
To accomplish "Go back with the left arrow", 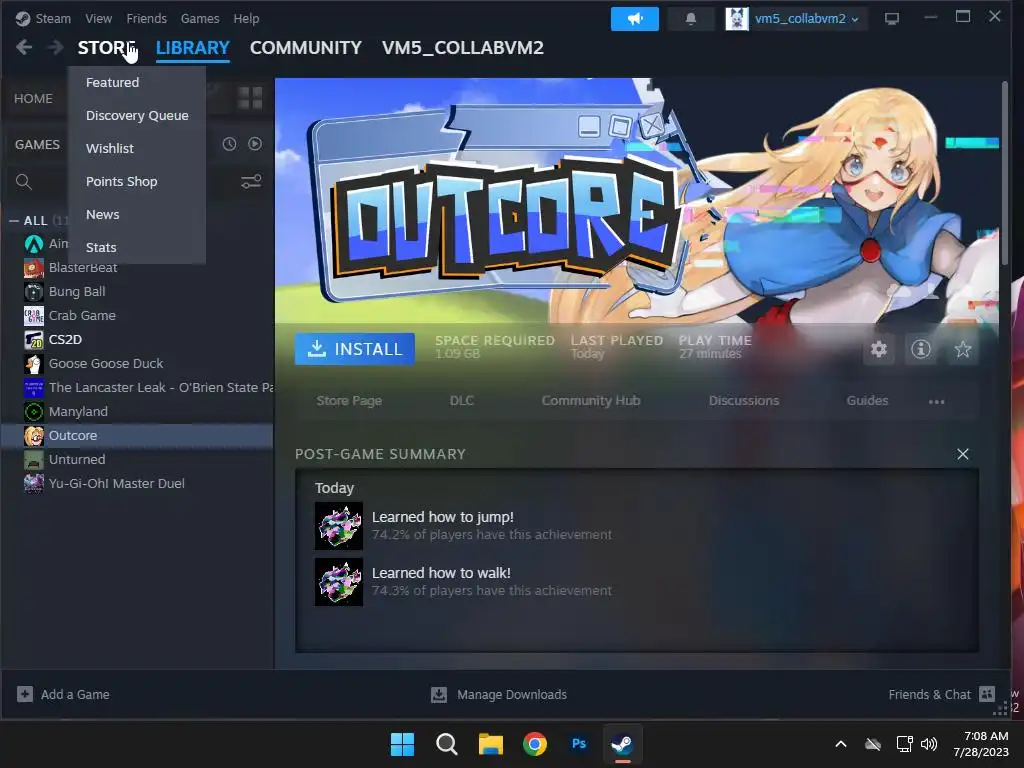I will (x=24, y=48).
